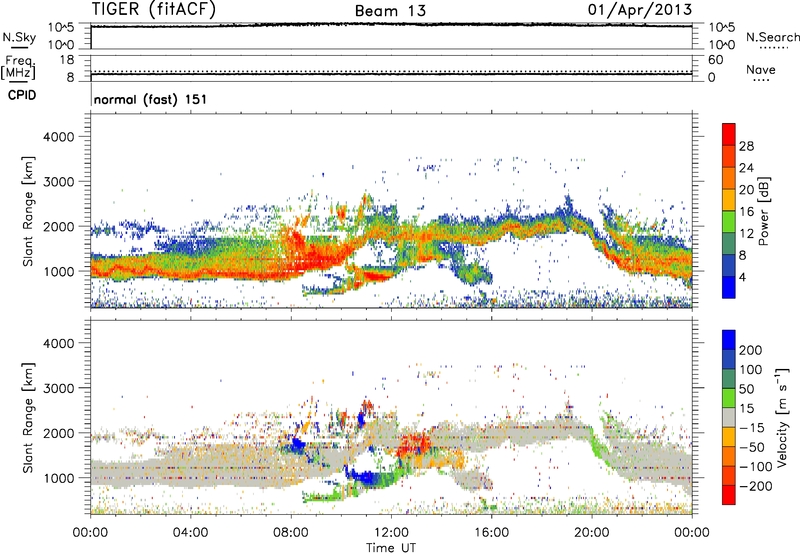Viewport: 800px width, 554px height.
Task: Click the gray segment of Velocity colorbar
Action: pyautogui.click(x=729, y=418)
